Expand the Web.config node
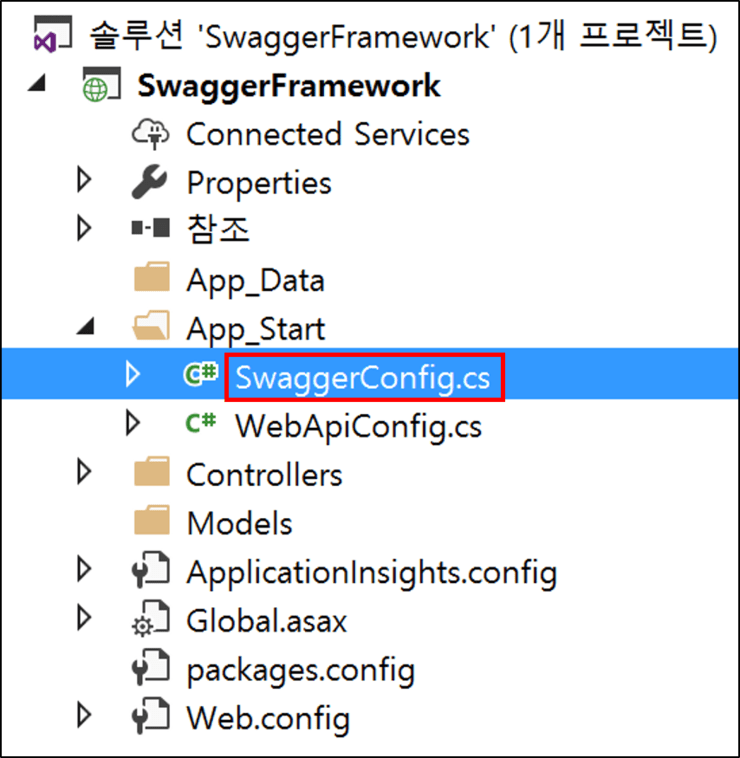The image size is (740, 758). tap(84, 716)
